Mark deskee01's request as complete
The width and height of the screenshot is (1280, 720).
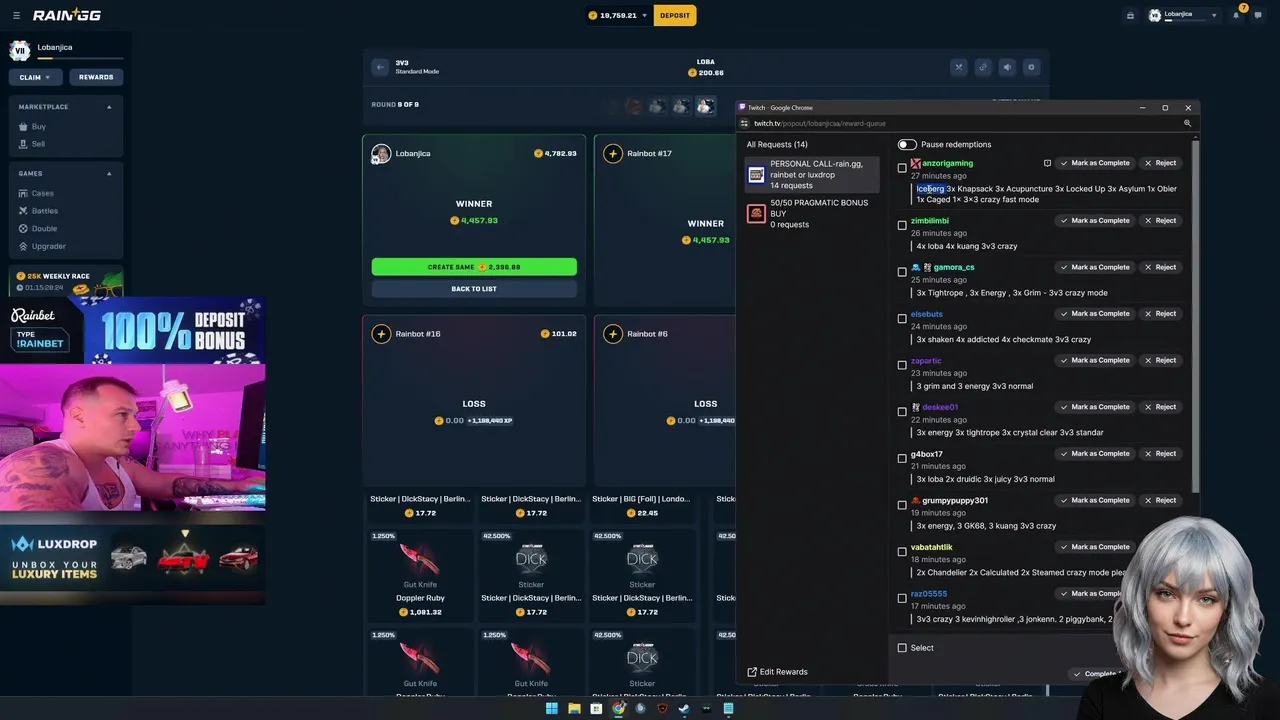click(1095, 407)
